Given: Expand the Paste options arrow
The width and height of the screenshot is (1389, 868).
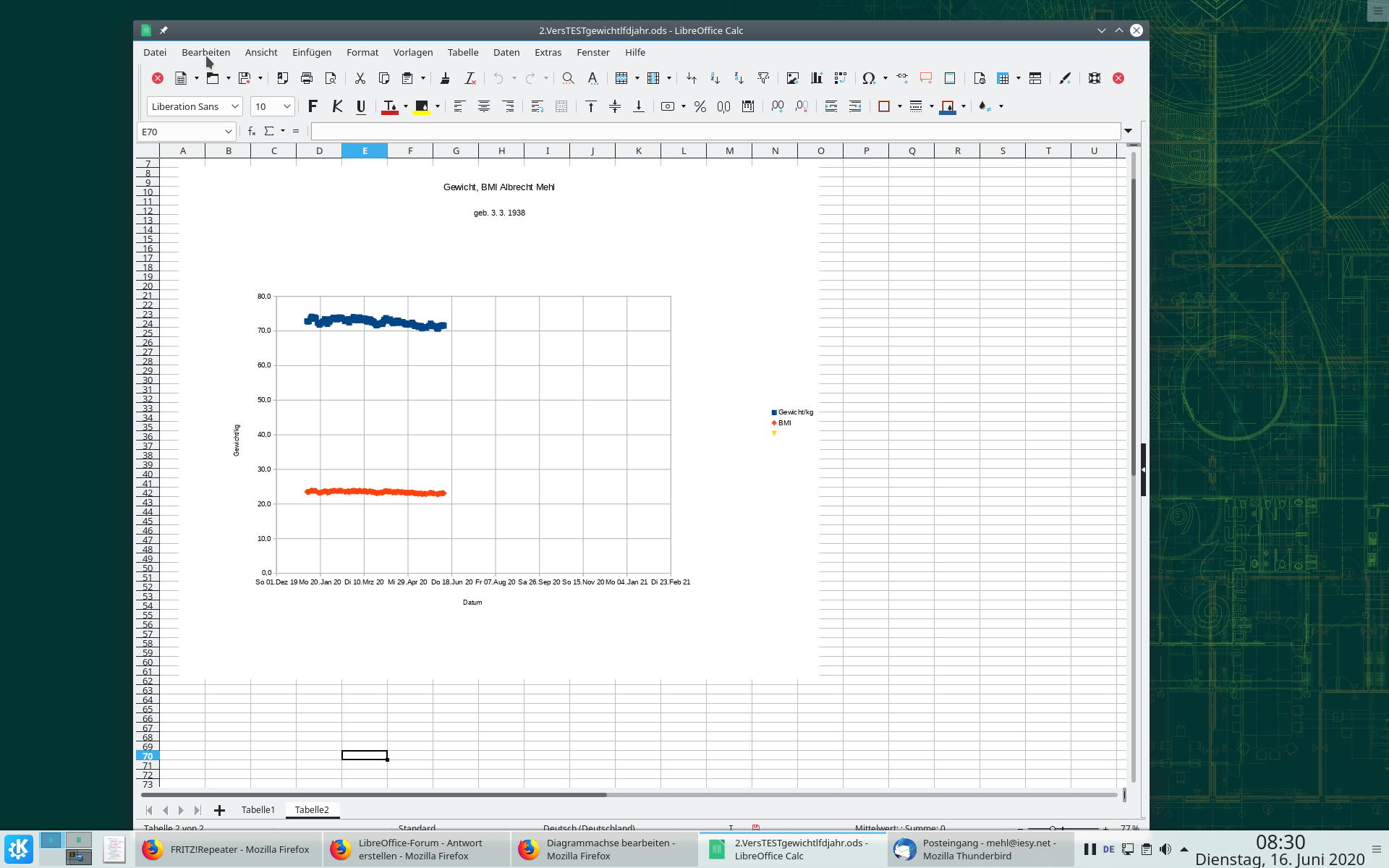Looking at the screenshot, I should (x=423, y=78).
